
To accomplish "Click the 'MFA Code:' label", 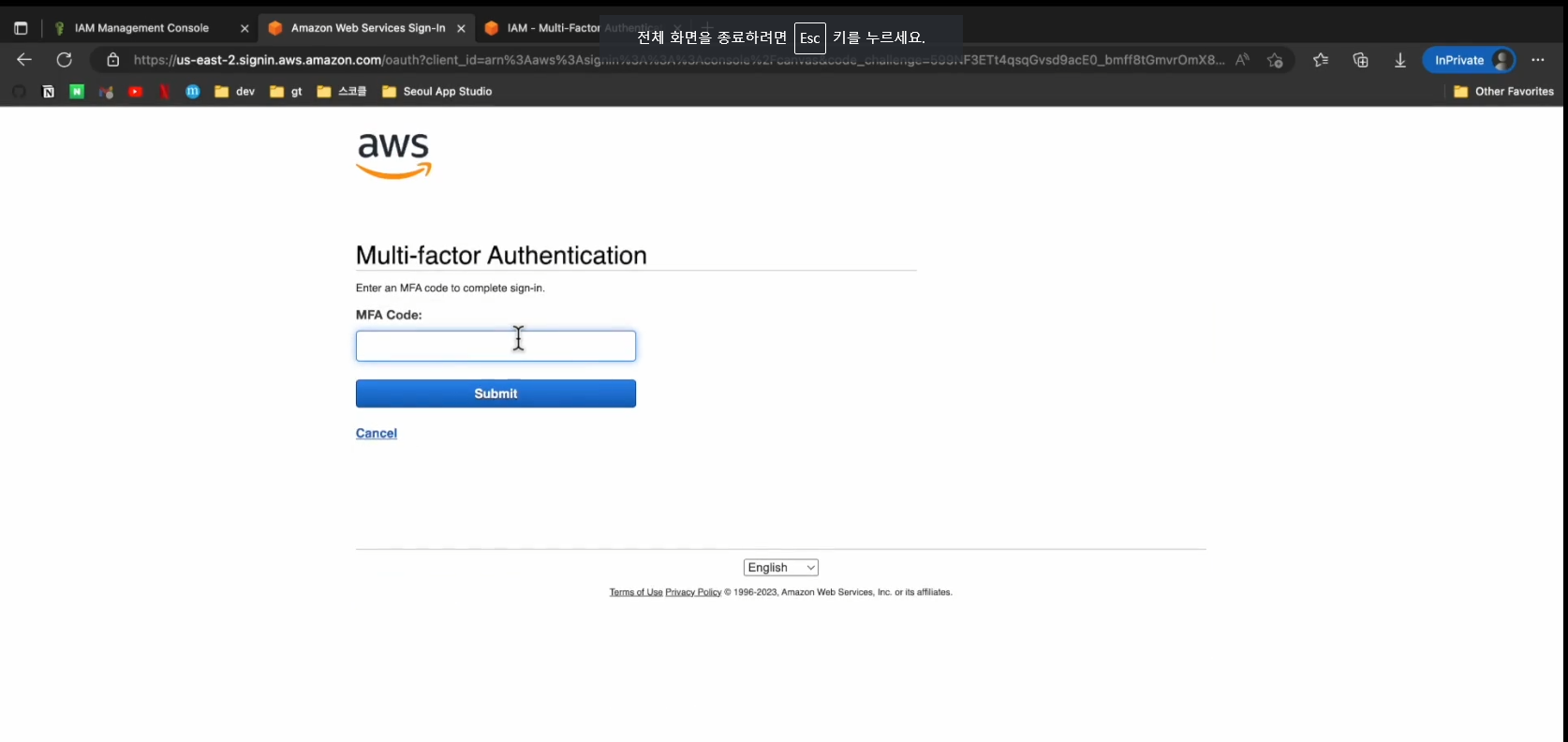I will tap(389, 315).
